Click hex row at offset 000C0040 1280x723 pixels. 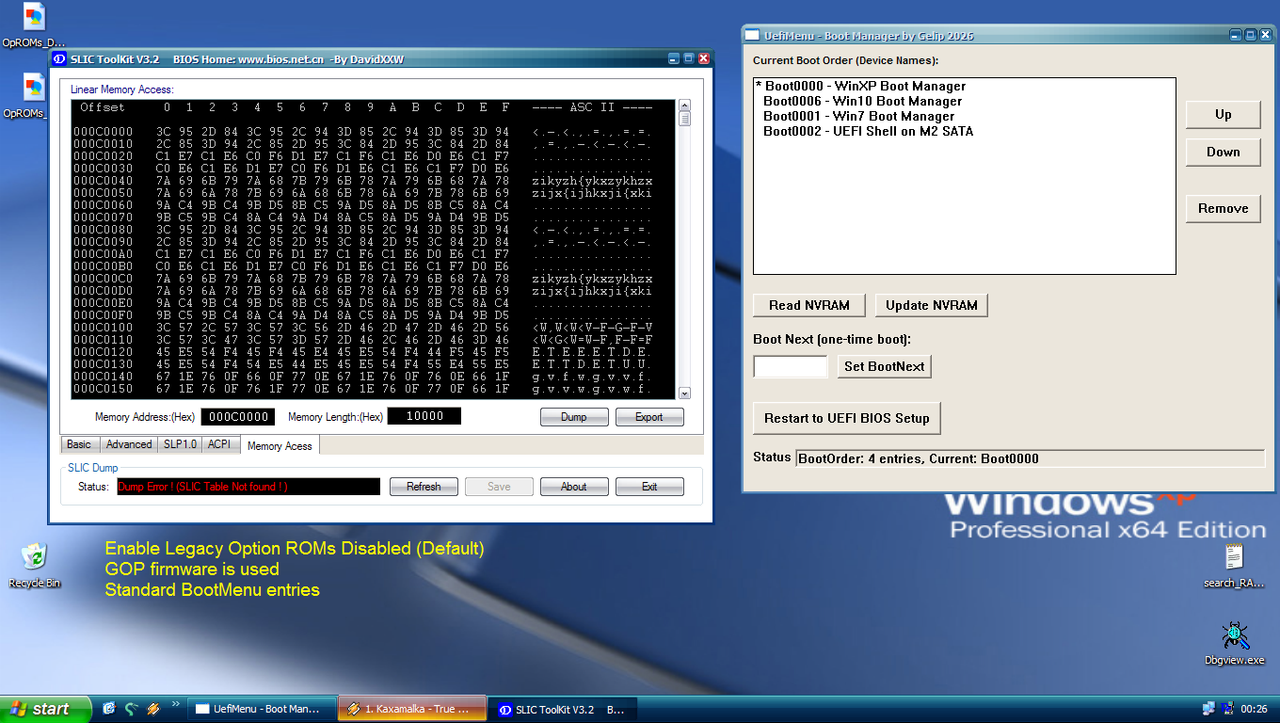[362, 181]
